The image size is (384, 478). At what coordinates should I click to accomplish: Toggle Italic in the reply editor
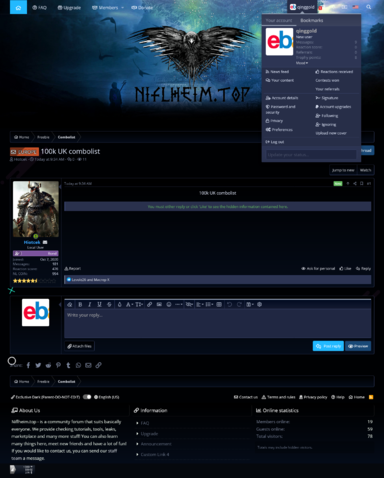[x=90, y=304]
